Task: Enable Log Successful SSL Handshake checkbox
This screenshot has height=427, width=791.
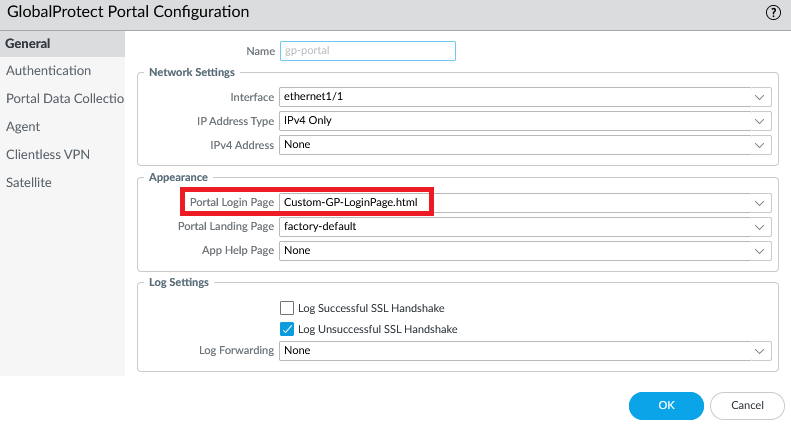Action: (288, 308)
